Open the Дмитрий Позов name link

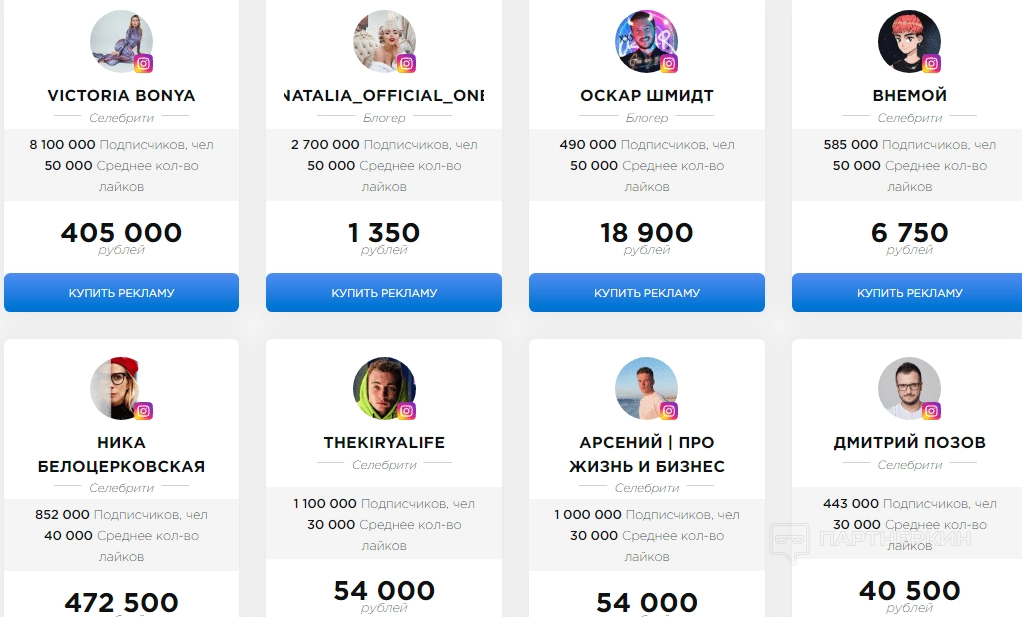click(x=909, y=442)
